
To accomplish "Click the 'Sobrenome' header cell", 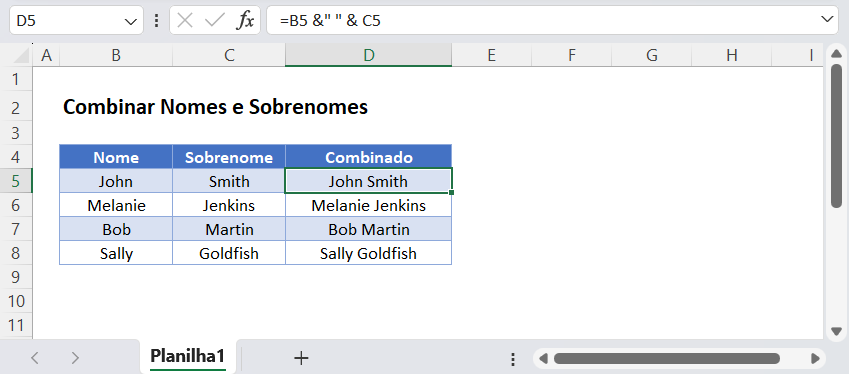I will (229, 157).
